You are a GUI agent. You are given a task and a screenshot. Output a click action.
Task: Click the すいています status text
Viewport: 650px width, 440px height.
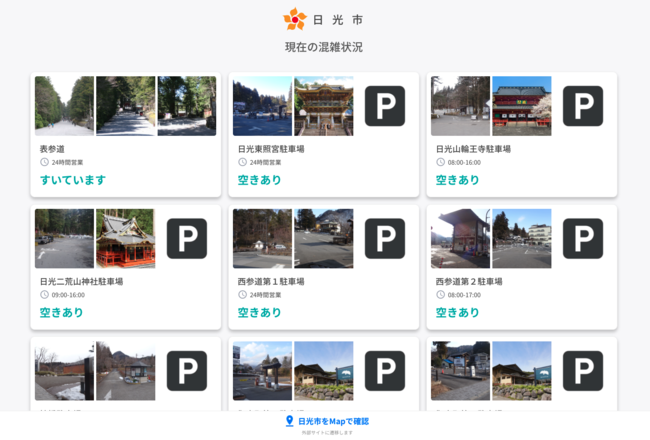click(x=73, y=180)
